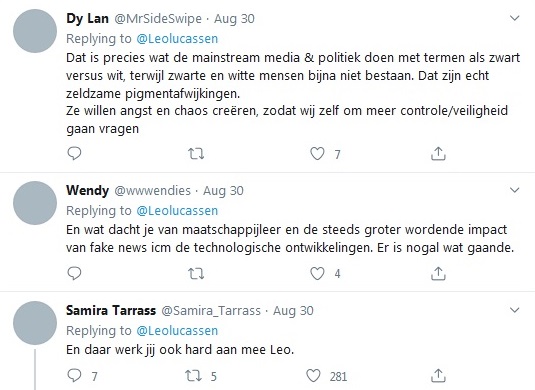Screen dimensions: 535x390
Task: Open more options chevron on Samira's tweet
Action: (514, 310)
